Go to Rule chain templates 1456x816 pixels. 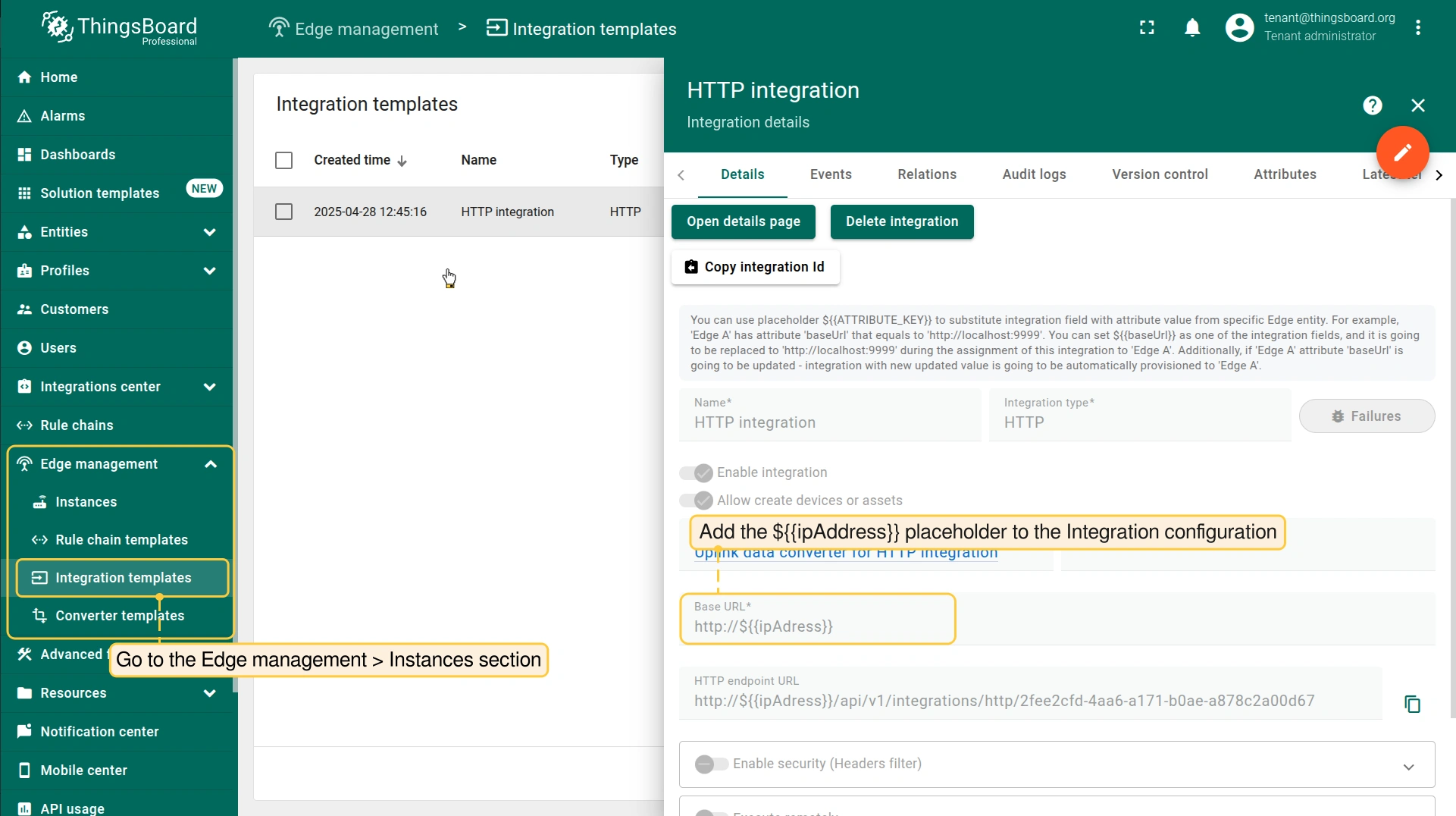pos(121,540)
